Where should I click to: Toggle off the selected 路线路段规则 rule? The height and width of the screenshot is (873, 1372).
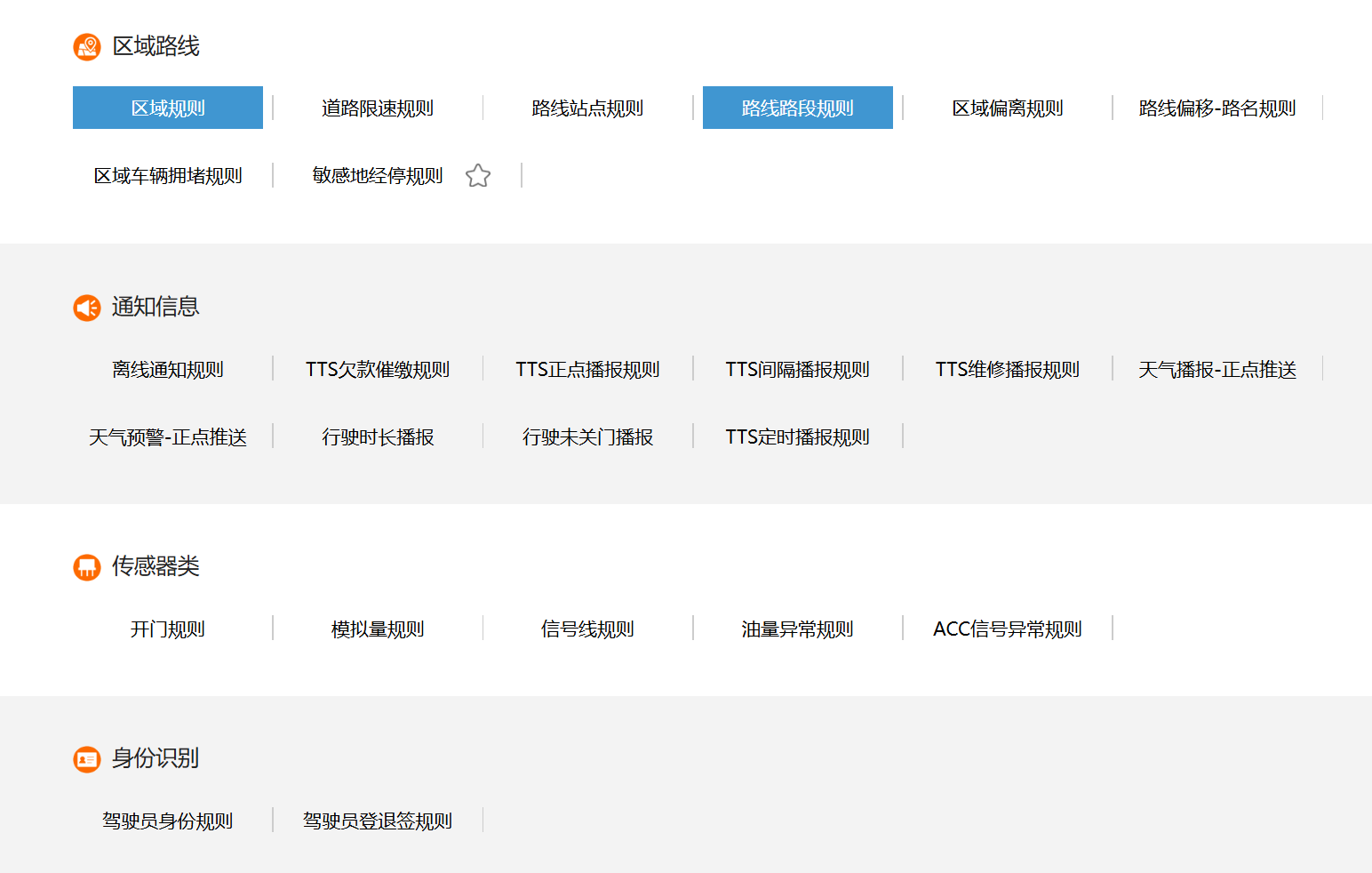(797, 108)
